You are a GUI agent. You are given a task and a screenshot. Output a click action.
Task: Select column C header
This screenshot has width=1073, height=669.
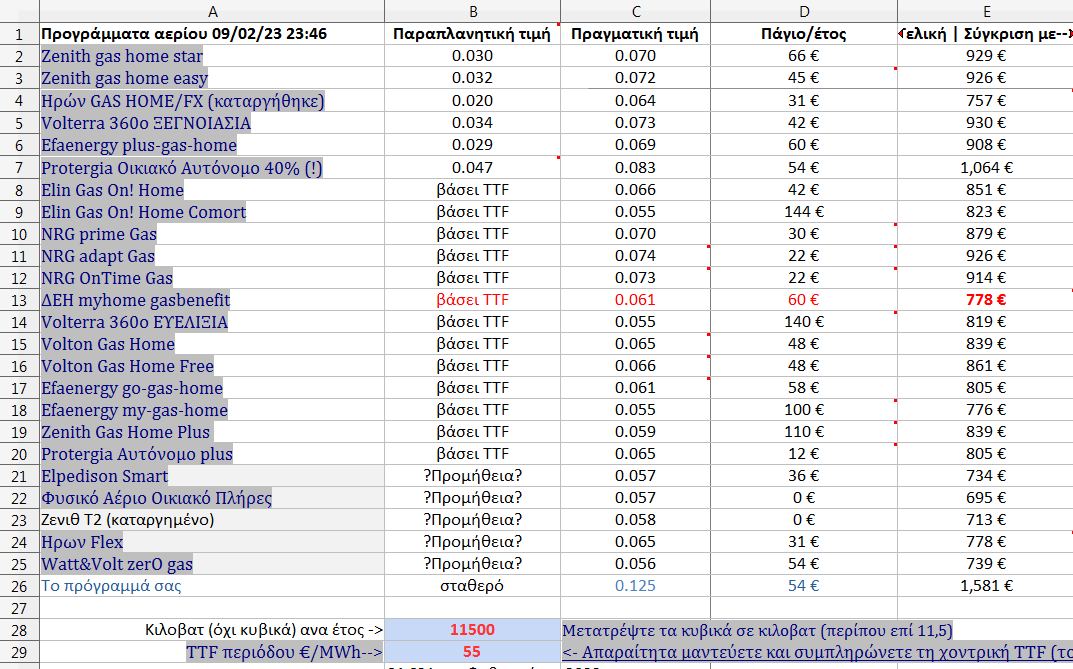636,11
